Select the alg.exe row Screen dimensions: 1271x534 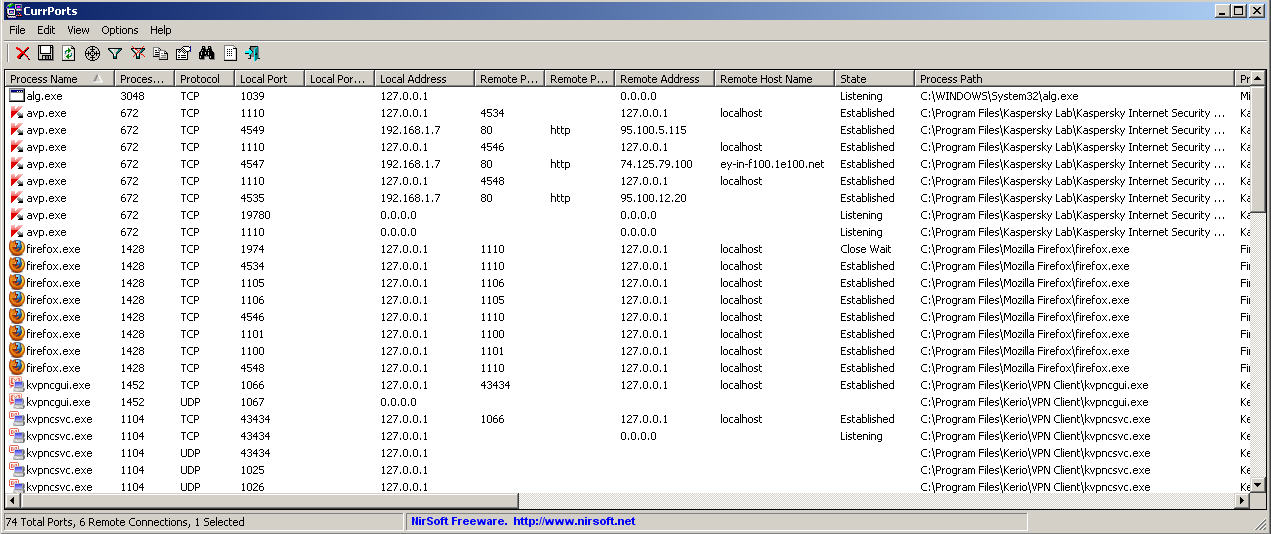pos(46,96)
